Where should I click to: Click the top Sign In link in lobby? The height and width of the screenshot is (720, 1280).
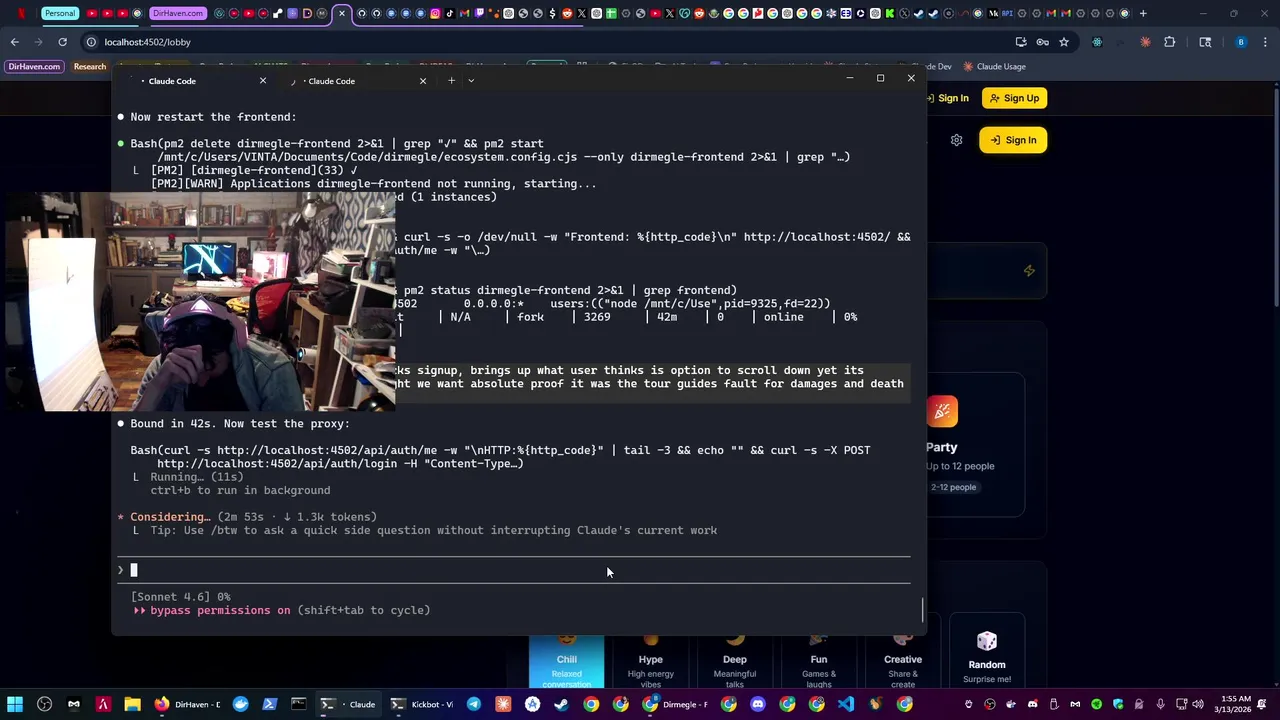[946, 98]
